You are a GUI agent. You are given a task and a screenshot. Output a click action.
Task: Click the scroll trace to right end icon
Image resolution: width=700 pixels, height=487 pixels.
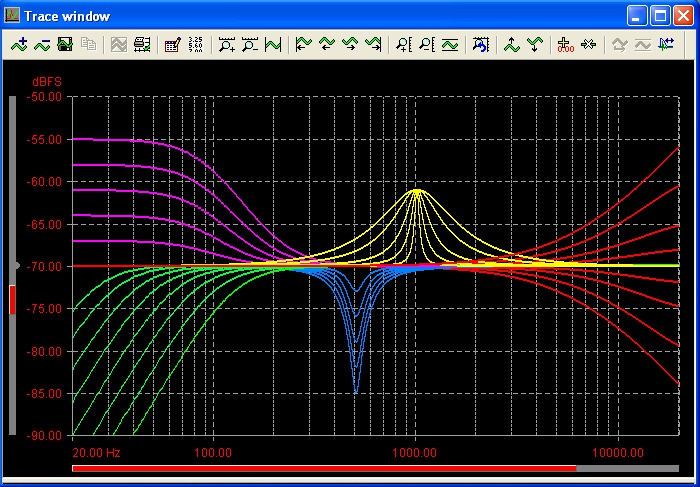[x=373, y=44]
